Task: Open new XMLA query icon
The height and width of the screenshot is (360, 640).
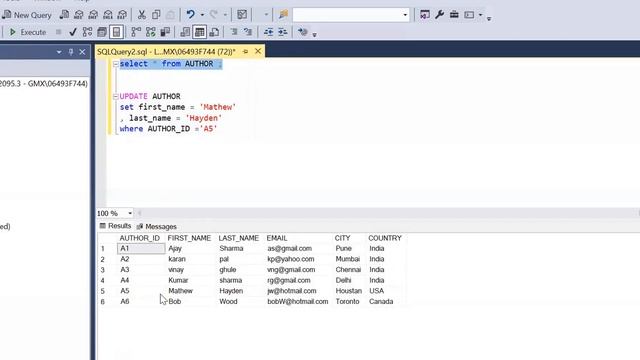Action: [x=108, y=15]
